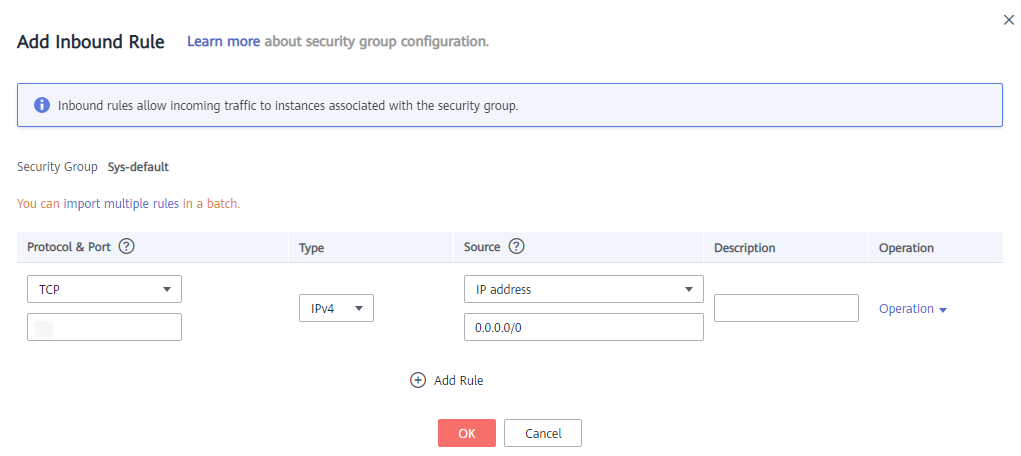Expand the IPv4 type dropdown
This screenshot has height=456, width=1021.
[x=336, y=309]
